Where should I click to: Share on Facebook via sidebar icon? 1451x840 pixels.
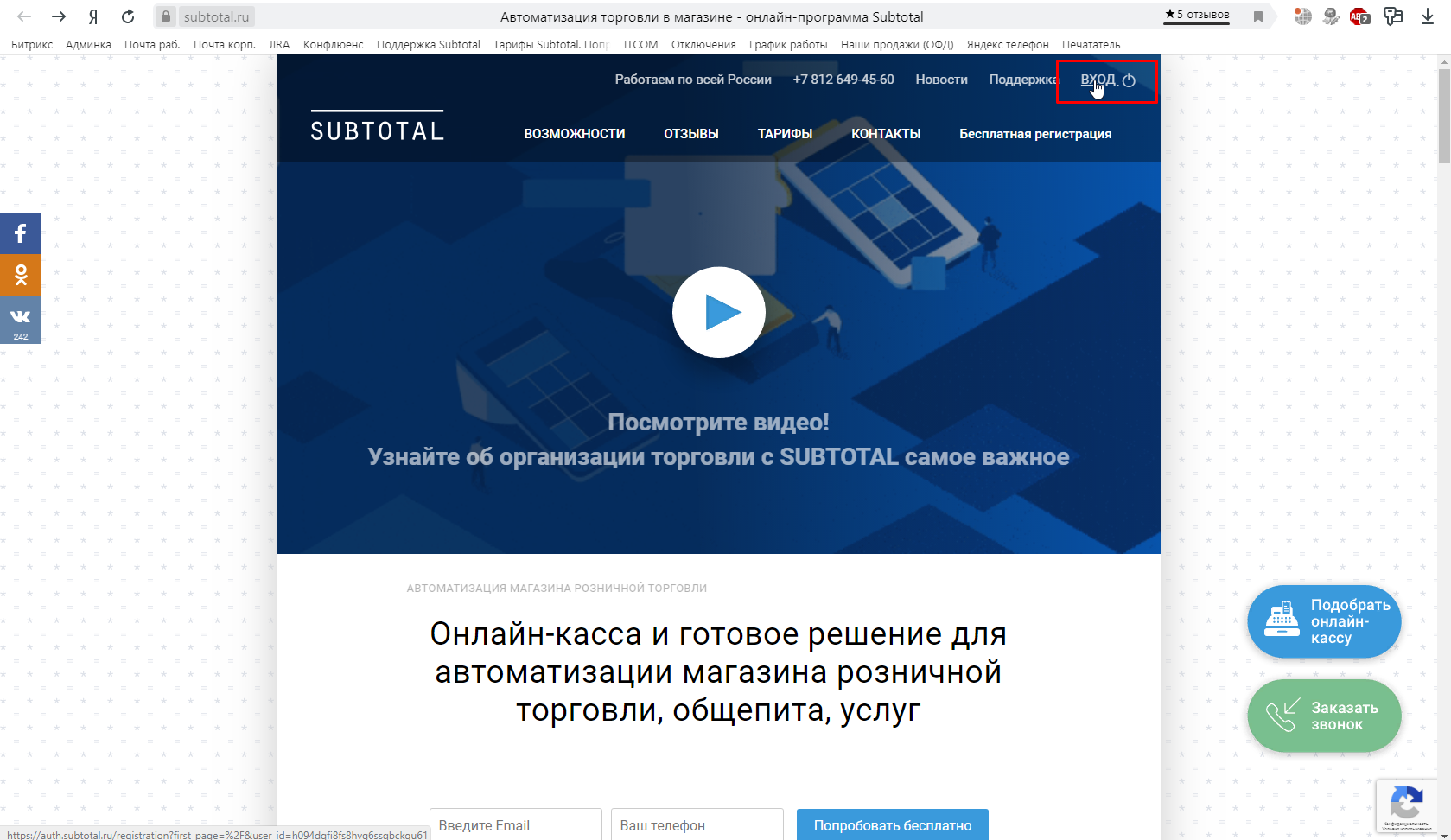pyautogui.click(x=21, y=233)
